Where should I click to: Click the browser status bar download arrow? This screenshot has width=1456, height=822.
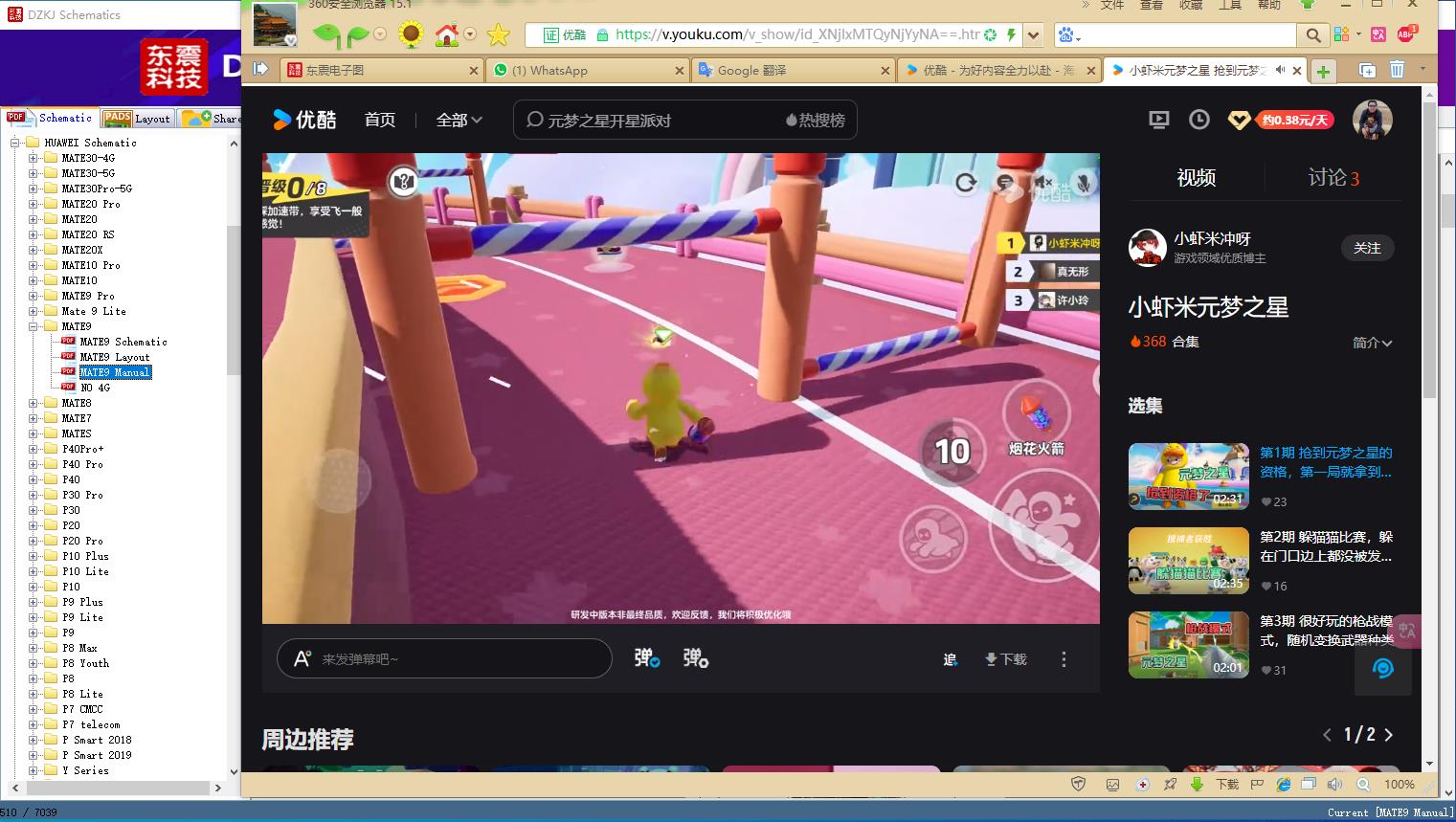pyautogui.click(x=1197, y=784)
